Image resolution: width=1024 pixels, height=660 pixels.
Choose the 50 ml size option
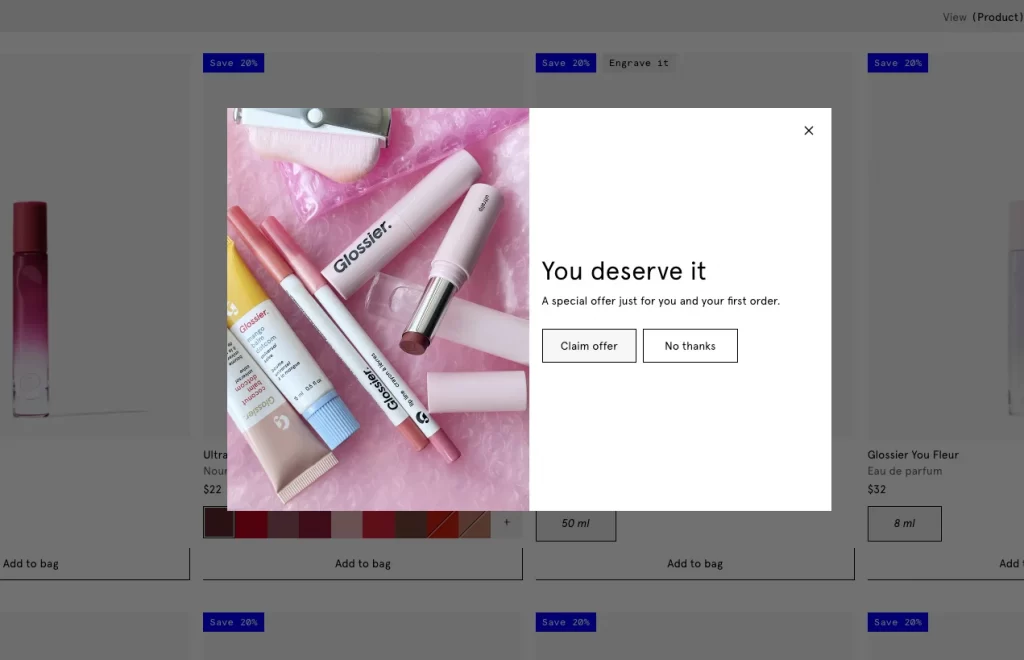point(576,524)
